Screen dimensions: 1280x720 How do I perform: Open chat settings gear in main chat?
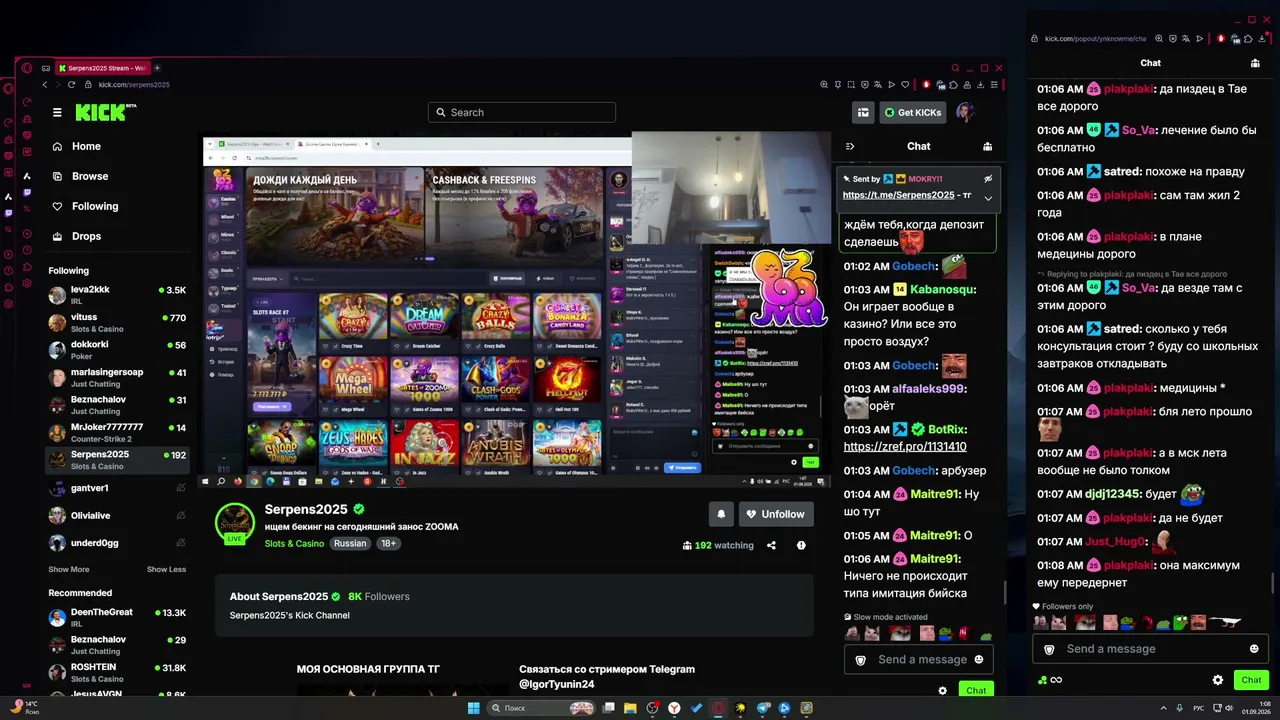click(942, 690)
